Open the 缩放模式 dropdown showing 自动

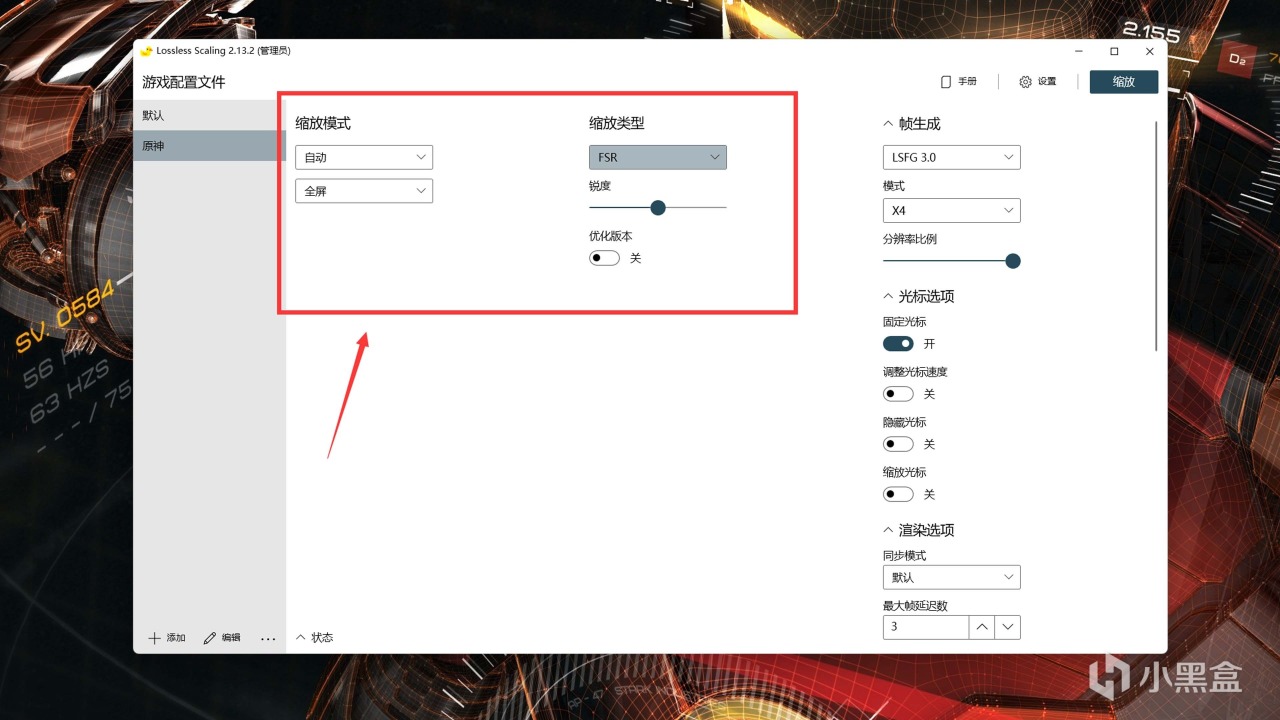click(364, 157)
